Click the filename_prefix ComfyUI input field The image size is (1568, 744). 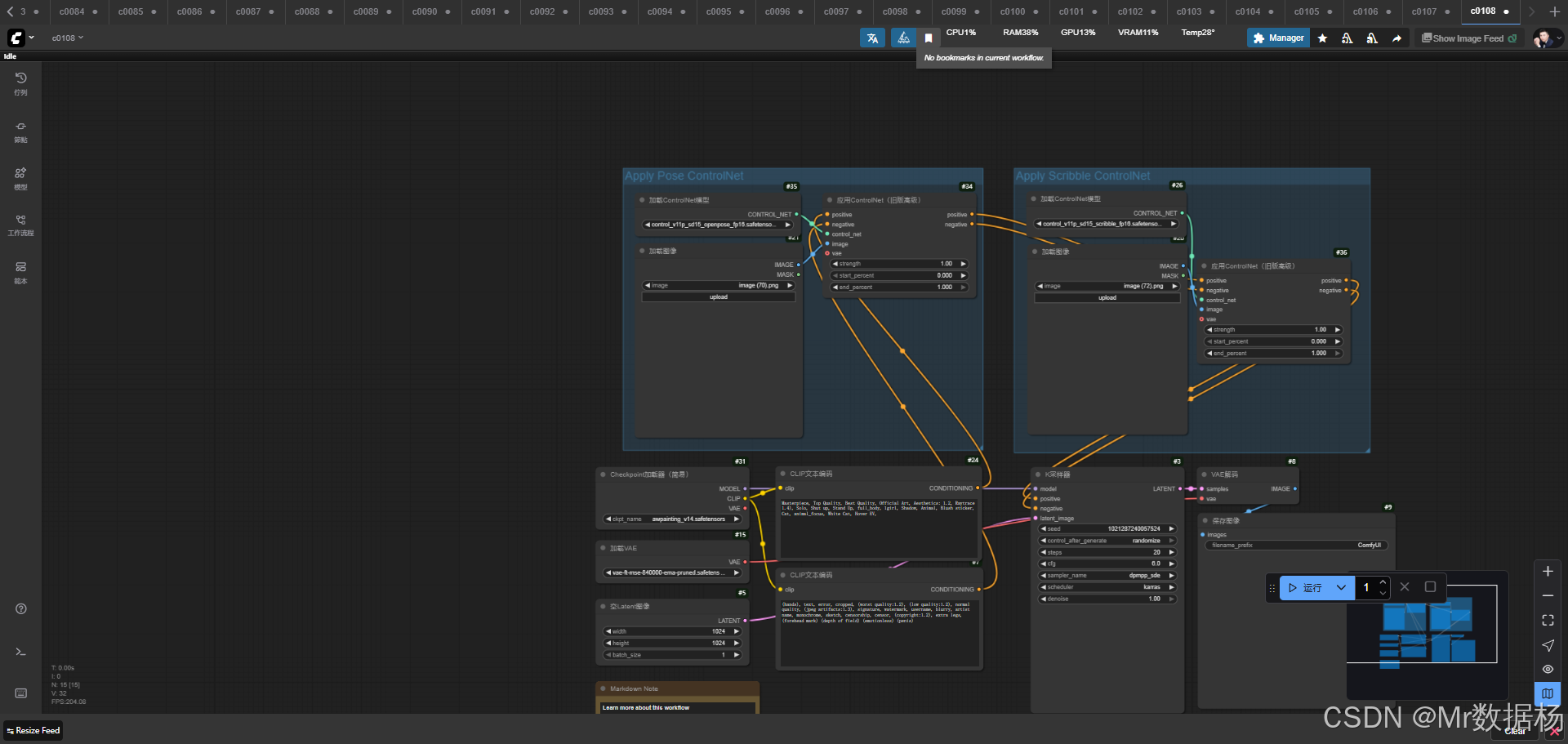pos(1296,545)
